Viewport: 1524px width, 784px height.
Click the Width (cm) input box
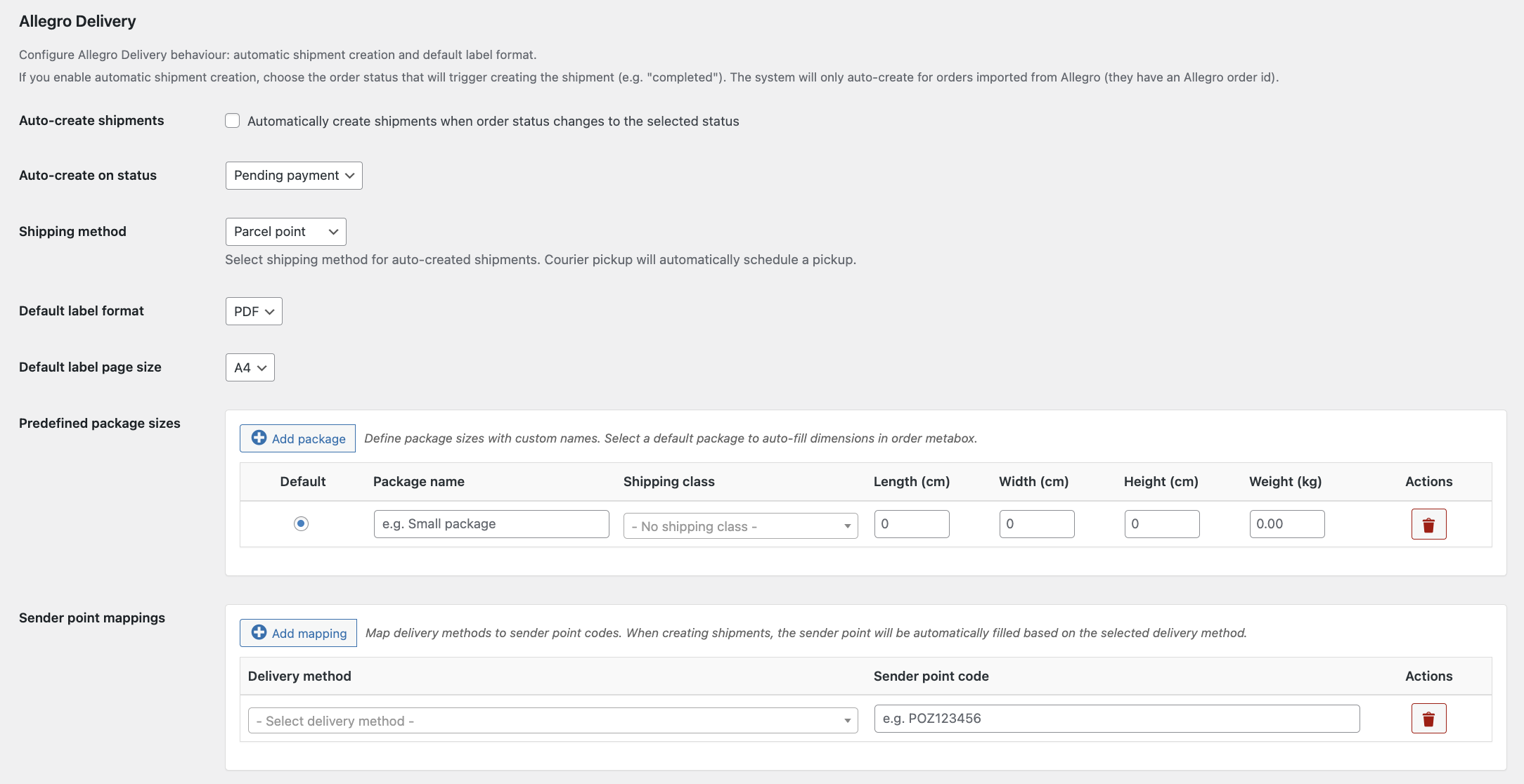1037,524
